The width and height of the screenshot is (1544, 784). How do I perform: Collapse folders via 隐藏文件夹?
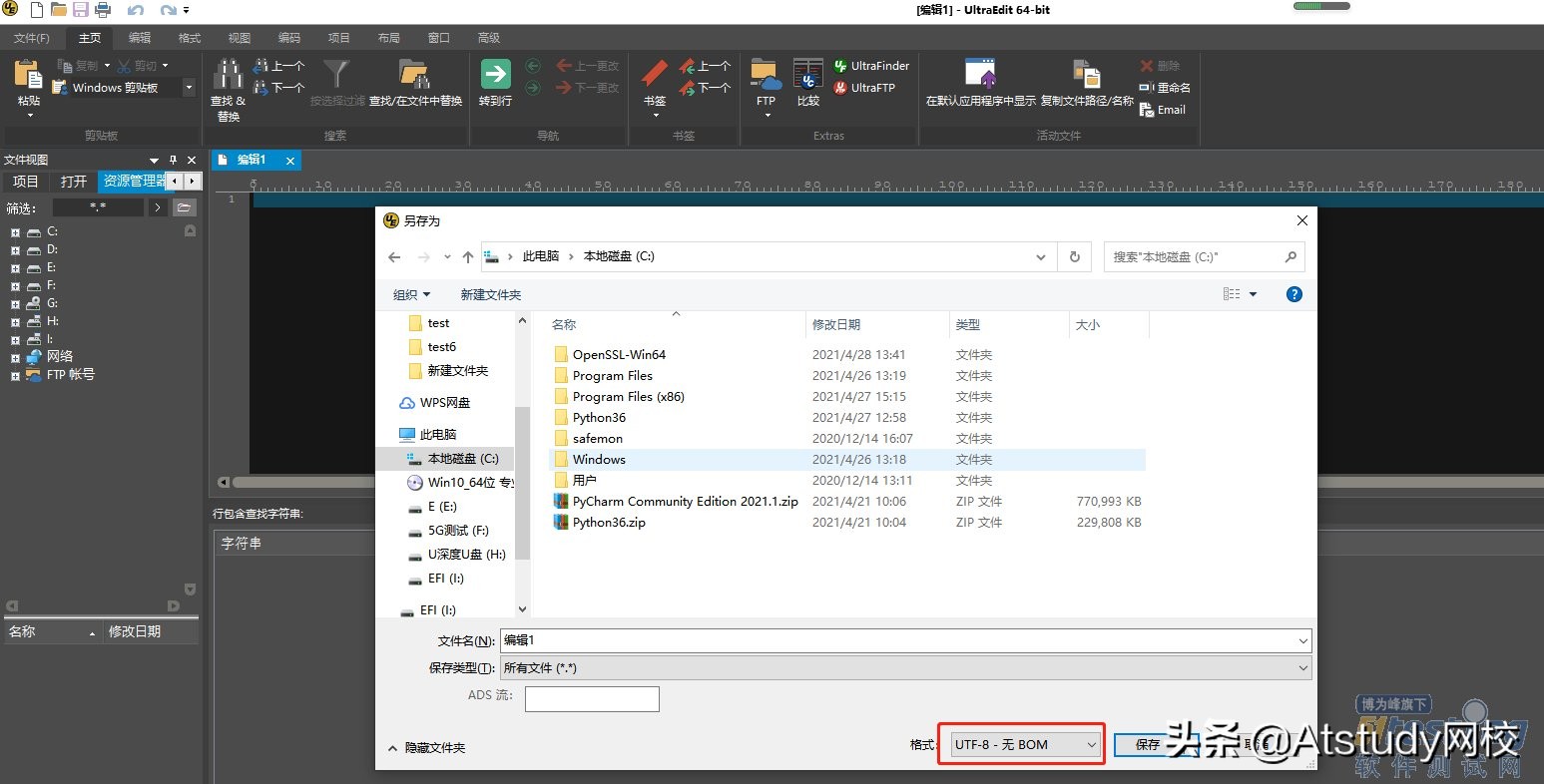(x=426, y=747)
